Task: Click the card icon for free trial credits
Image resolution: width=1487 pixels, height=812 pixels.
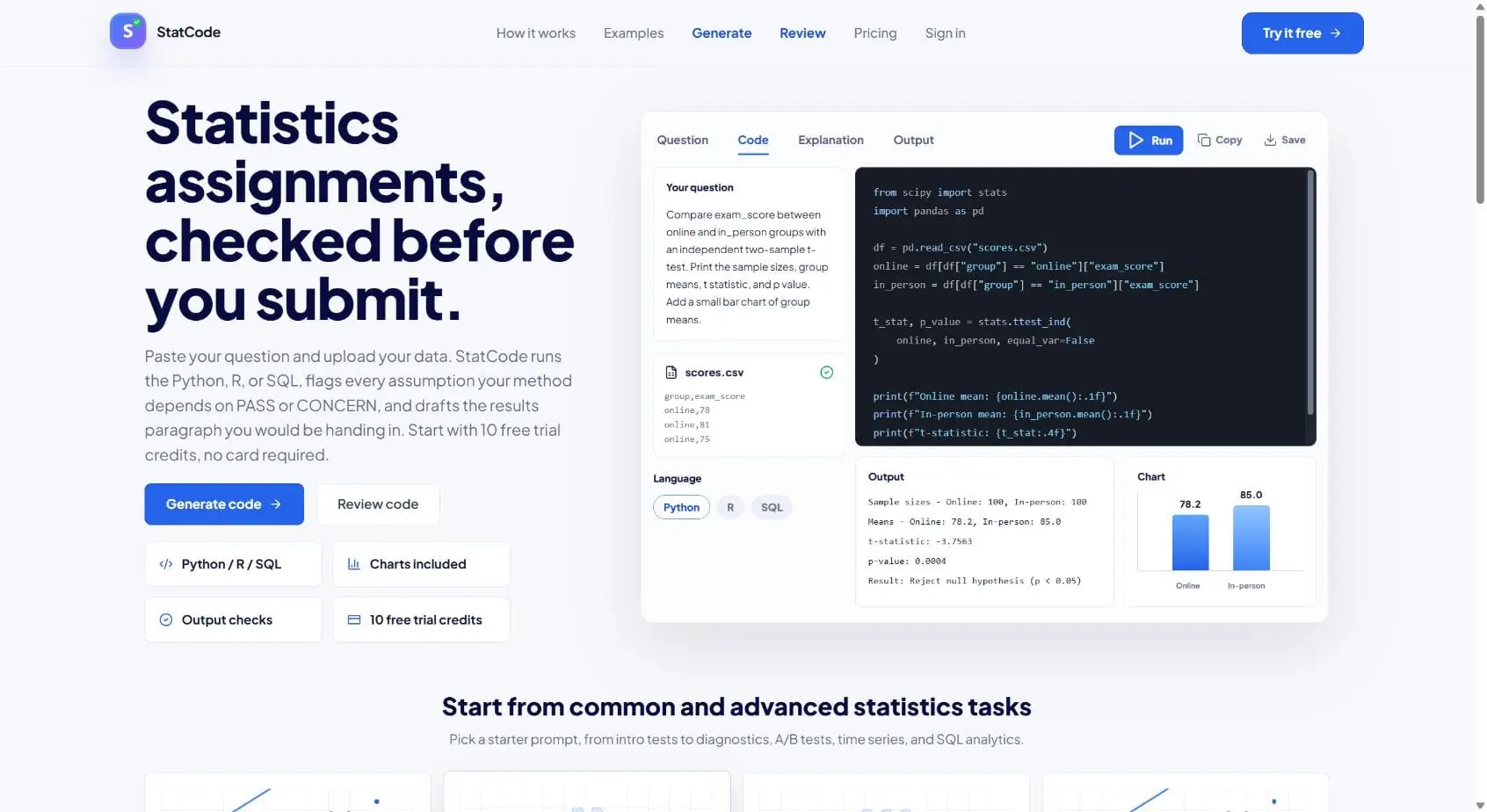Action: 354,620
